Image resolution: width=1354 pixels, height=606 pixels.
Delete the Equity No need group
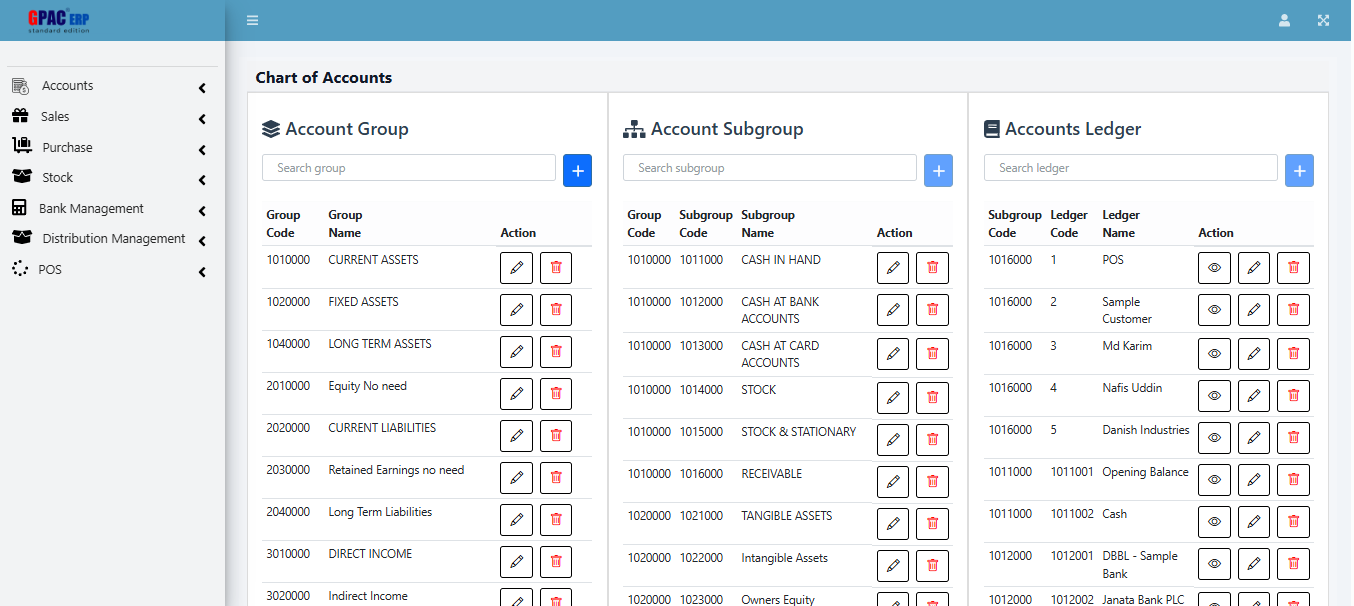point(556,394)
